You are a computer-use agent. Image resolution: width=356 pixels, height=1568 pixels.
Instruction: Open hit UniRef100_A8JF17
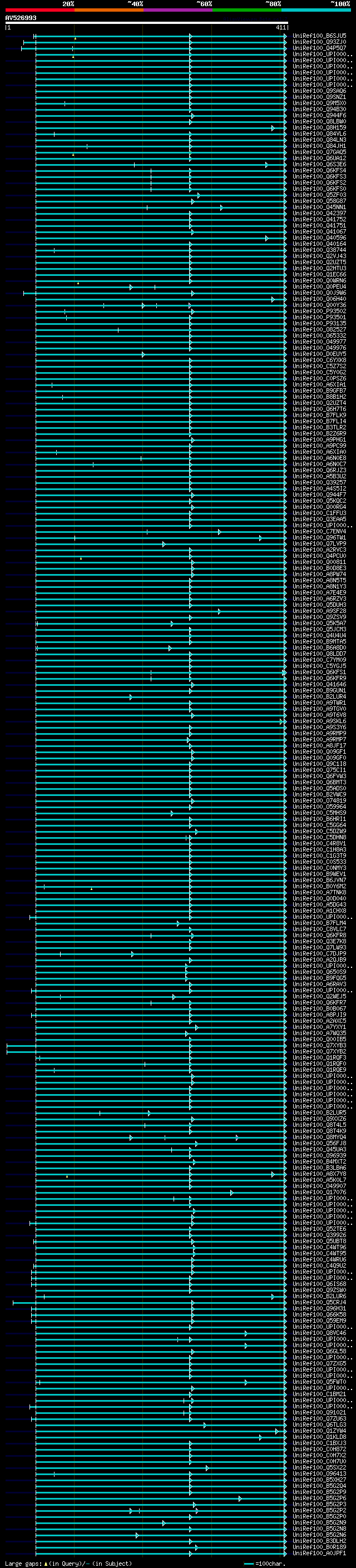(319, 746)
